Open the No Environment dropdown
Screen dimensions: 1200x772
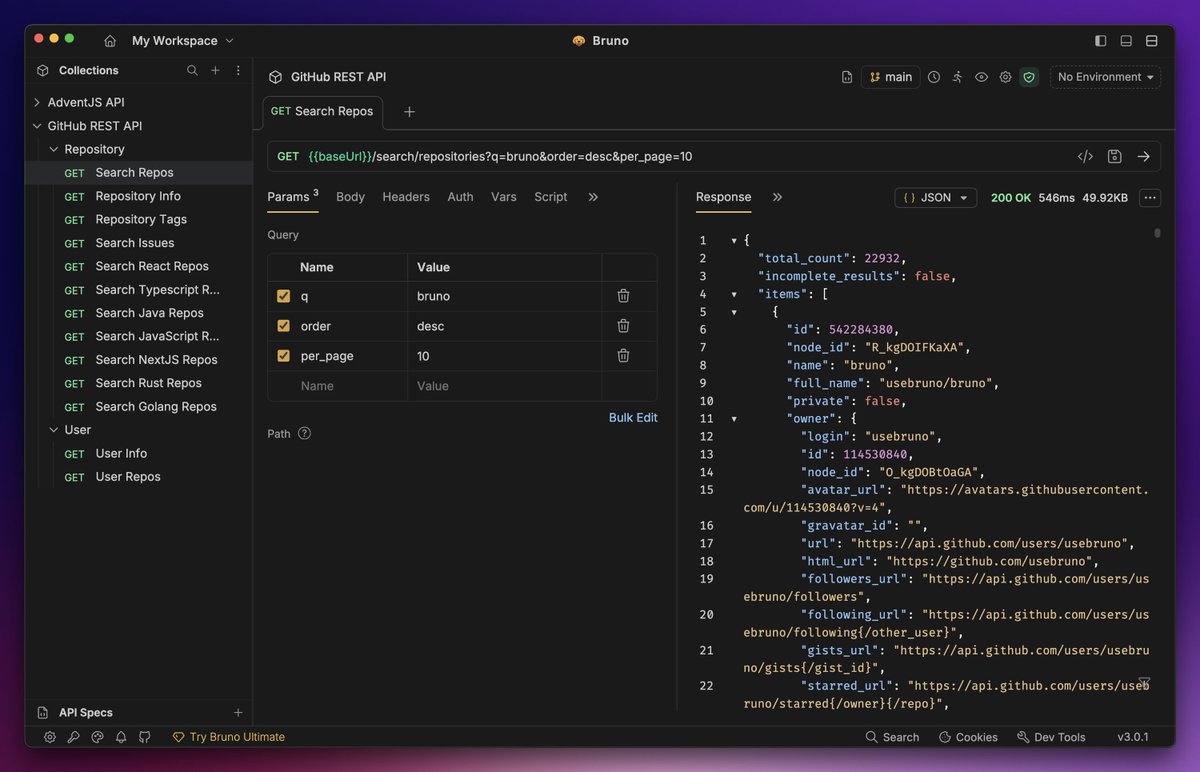tap(1105, 77)
